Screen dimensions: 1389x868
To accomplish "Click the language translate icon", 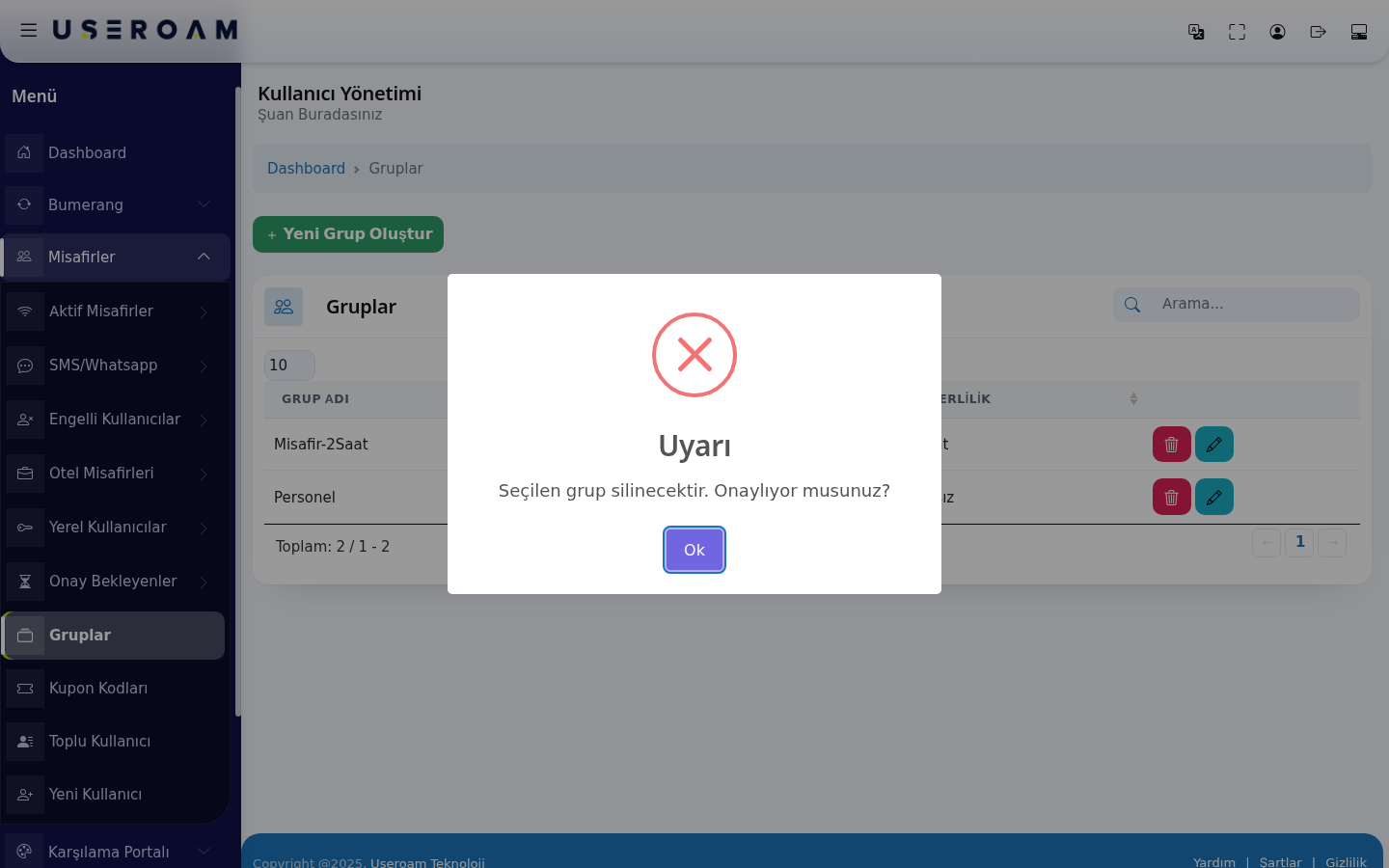I will pyautogui.click(x=1196, y=32).
